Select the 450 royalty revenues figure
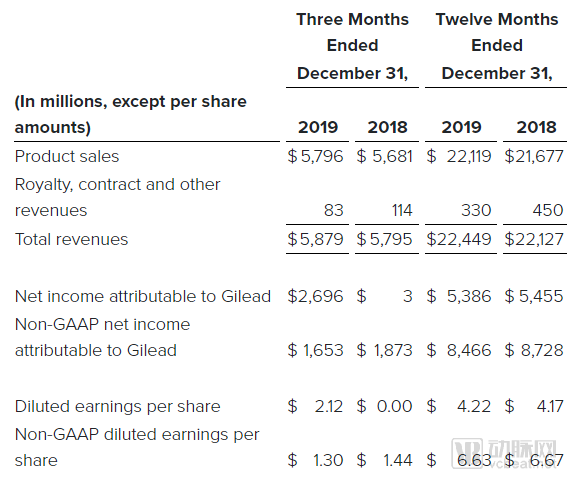Image resolution: width=567 pixels, height=478 pixels. [547, 210]
